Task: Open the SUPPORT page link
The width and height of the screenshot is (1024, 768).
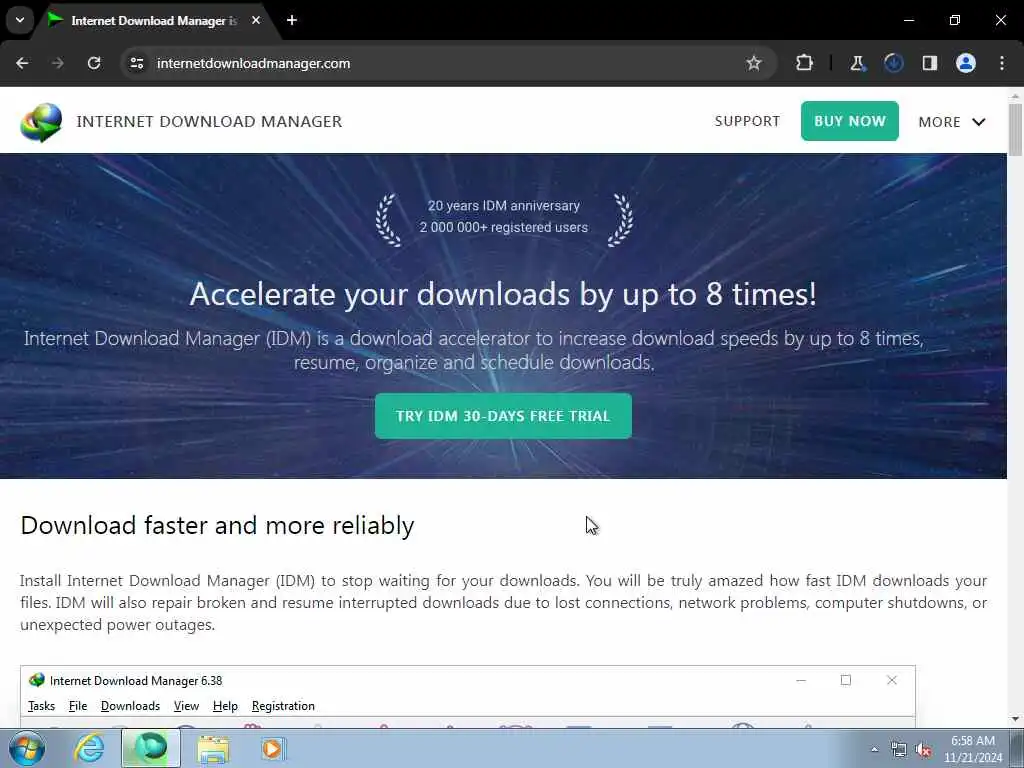Action: pyautogui.click(x=747, y=121)
